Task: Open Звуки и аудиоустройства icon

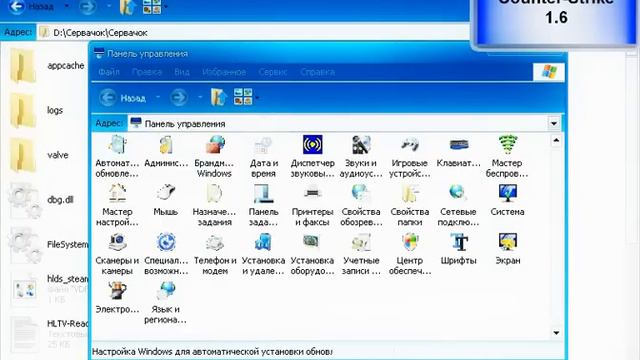Action: click(x=361, y=157)
